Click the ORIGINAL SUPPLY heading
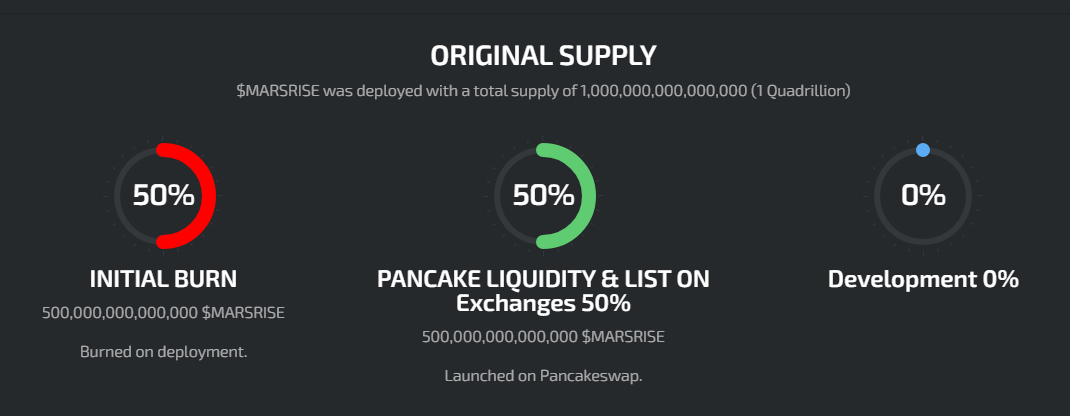Viewport: 1070px width, 416px height. pos(543,56)
